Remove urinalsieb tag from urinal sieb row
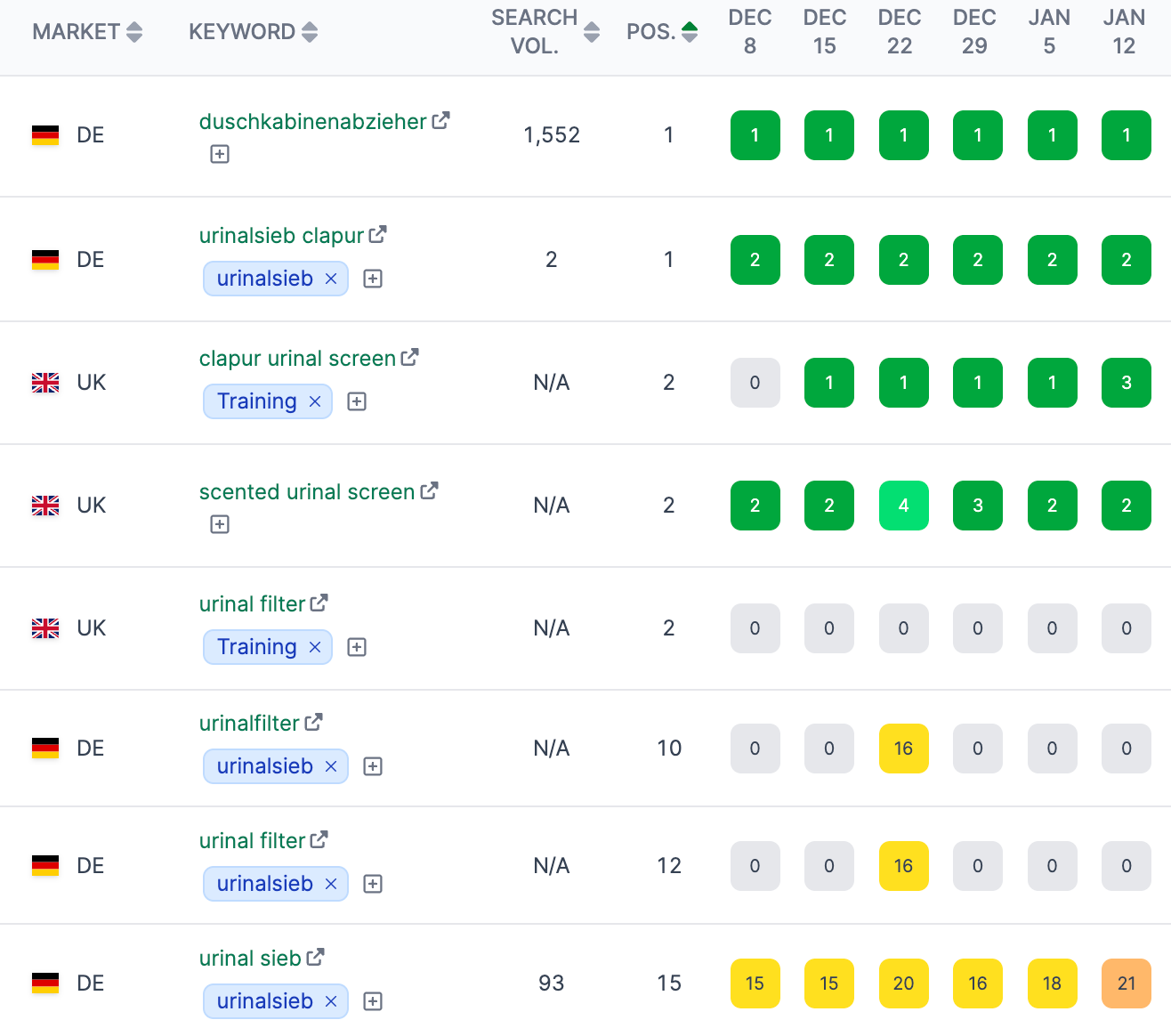The width and height of the screenshot is (1171, 1036). click(331, 1001)
